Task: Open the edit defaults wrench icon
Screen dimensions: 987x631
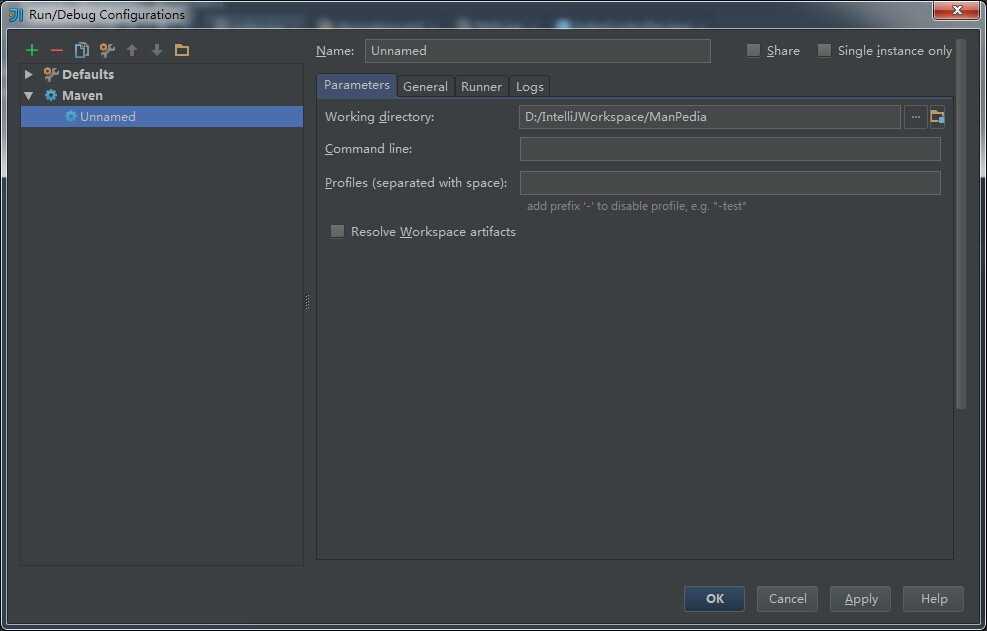Action: (107, 50)
